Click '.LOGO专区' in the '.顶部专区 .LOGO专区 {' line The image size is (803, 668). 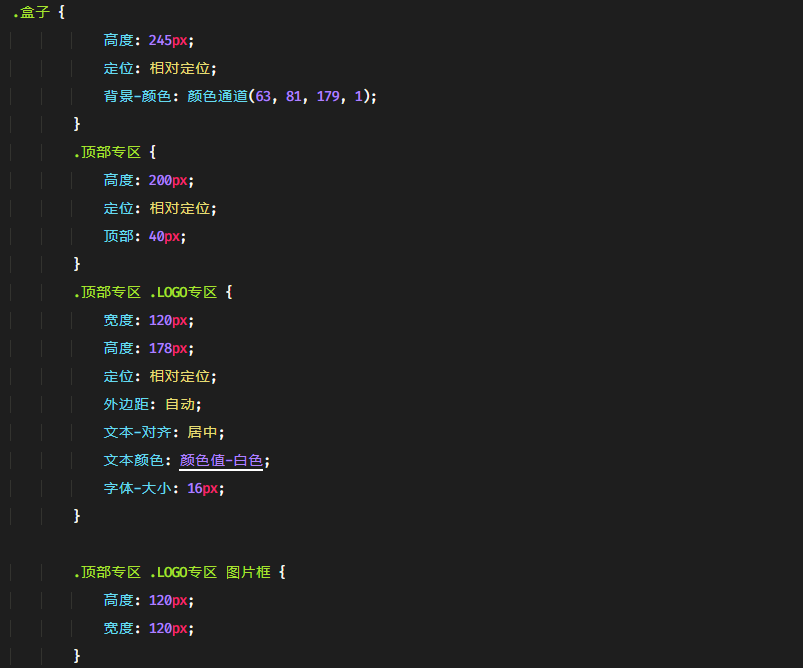coord(183,293)
